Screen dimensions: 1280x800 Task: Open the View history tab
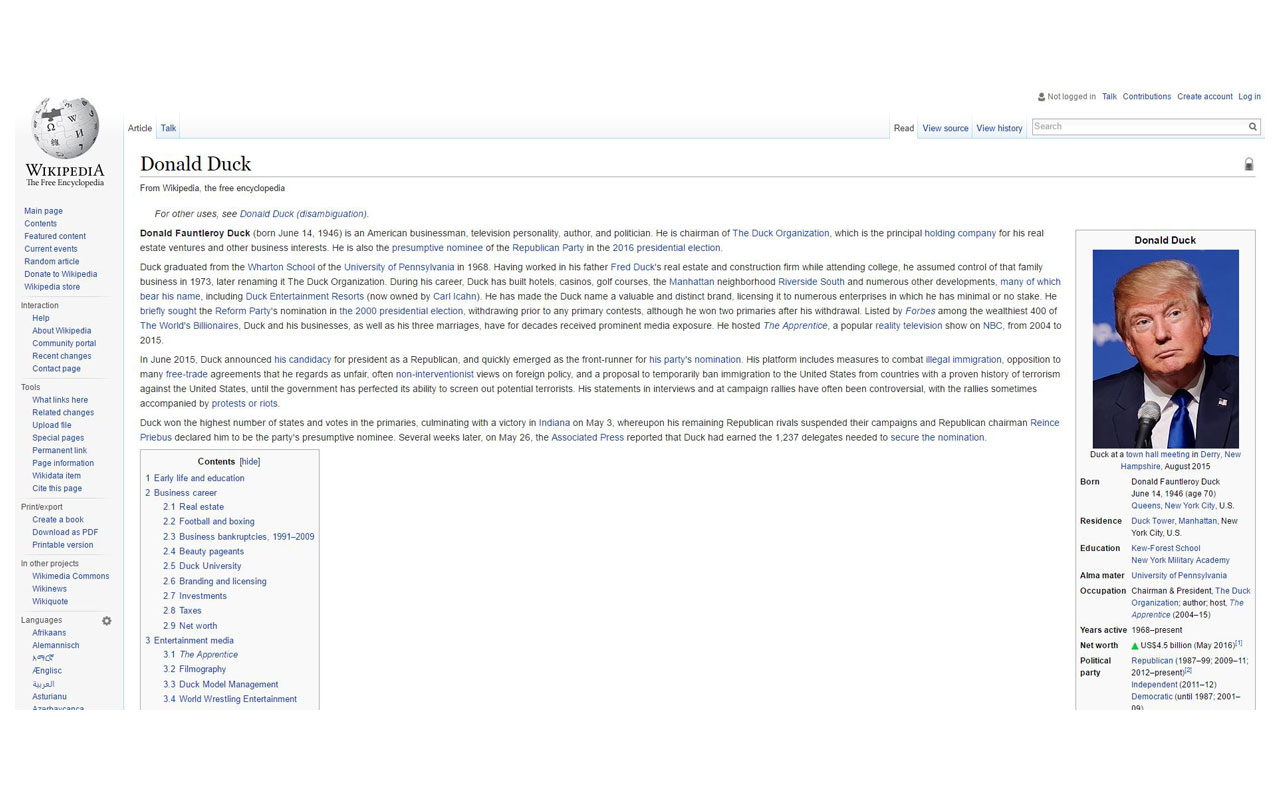pyautogui.click(x=999, y=128)
